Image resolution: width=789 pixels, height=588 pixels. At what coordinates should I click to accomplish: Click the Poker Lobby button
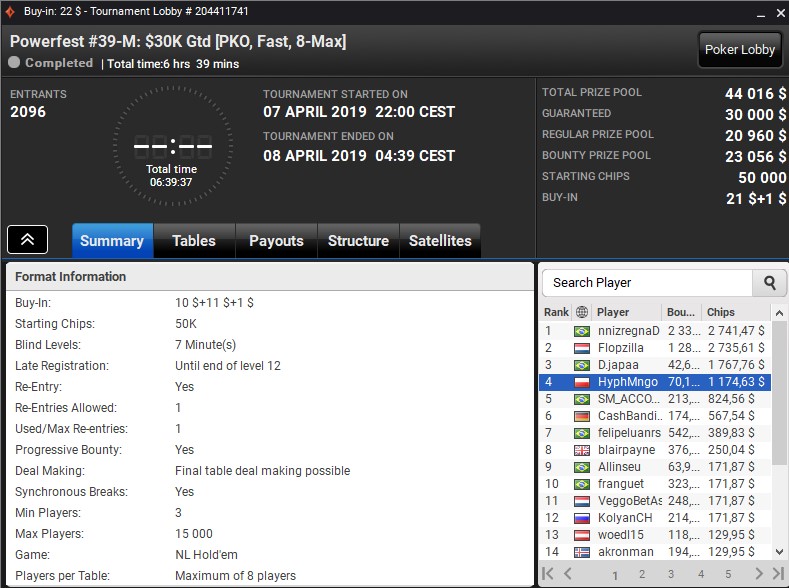740,50
